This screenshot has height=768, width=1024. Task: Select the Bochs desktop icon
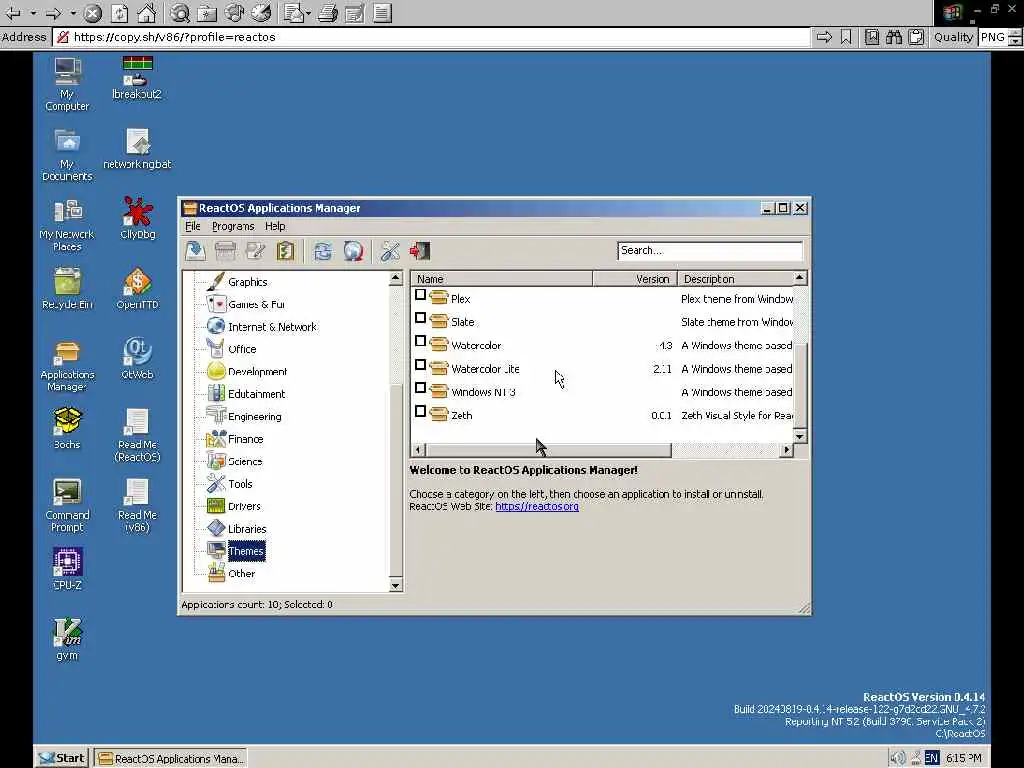click(67, 428)
